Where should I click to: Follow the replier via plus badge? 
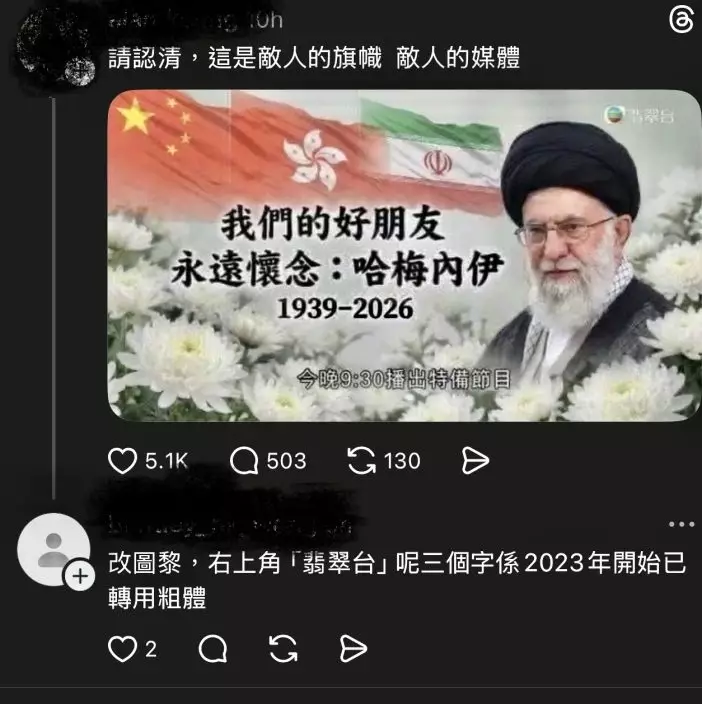click(80, 576)
